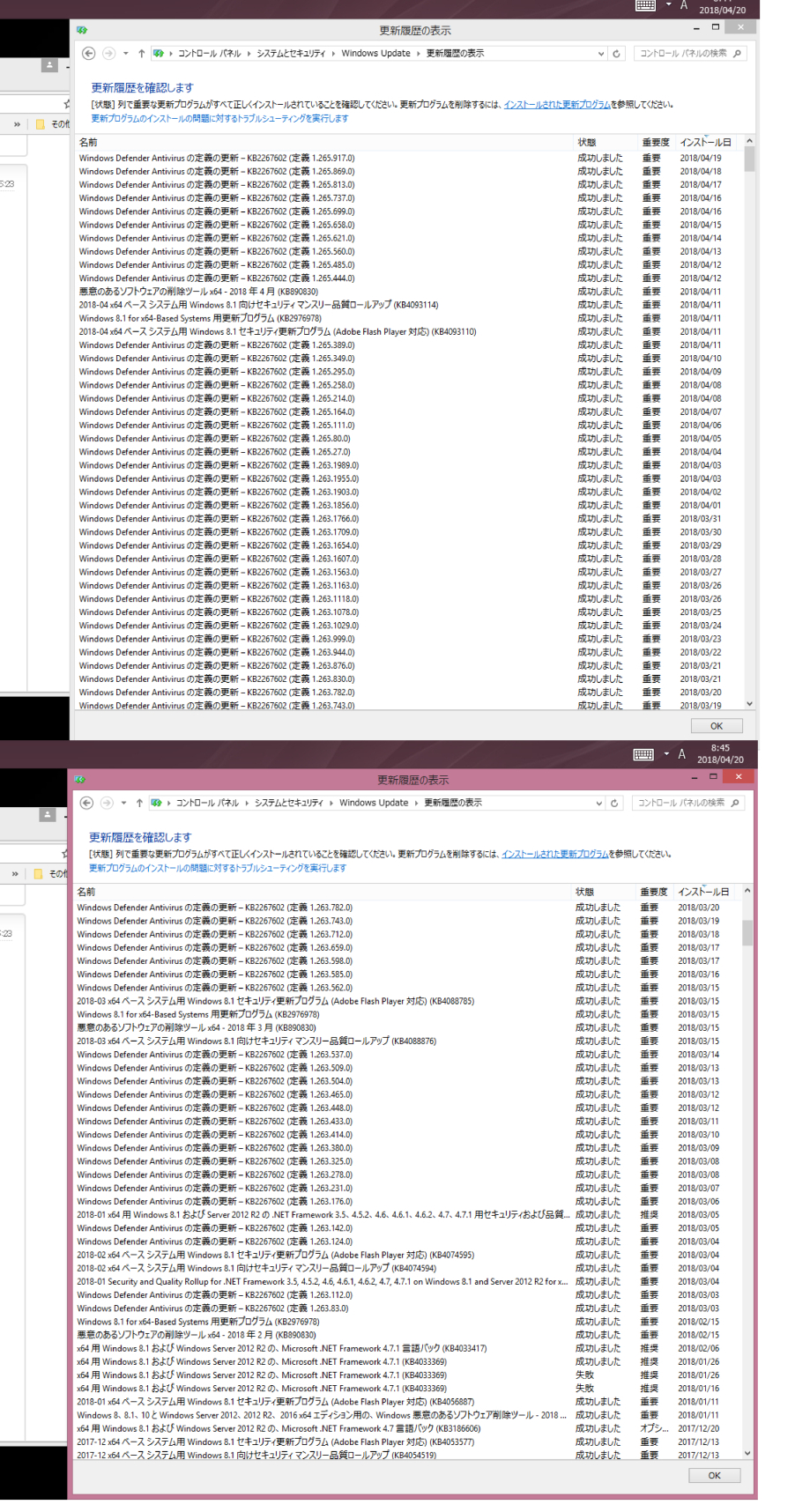Click the scroll-down arrow of the upper list
This screenshot has height=1512, width=795.
[749, 703]
